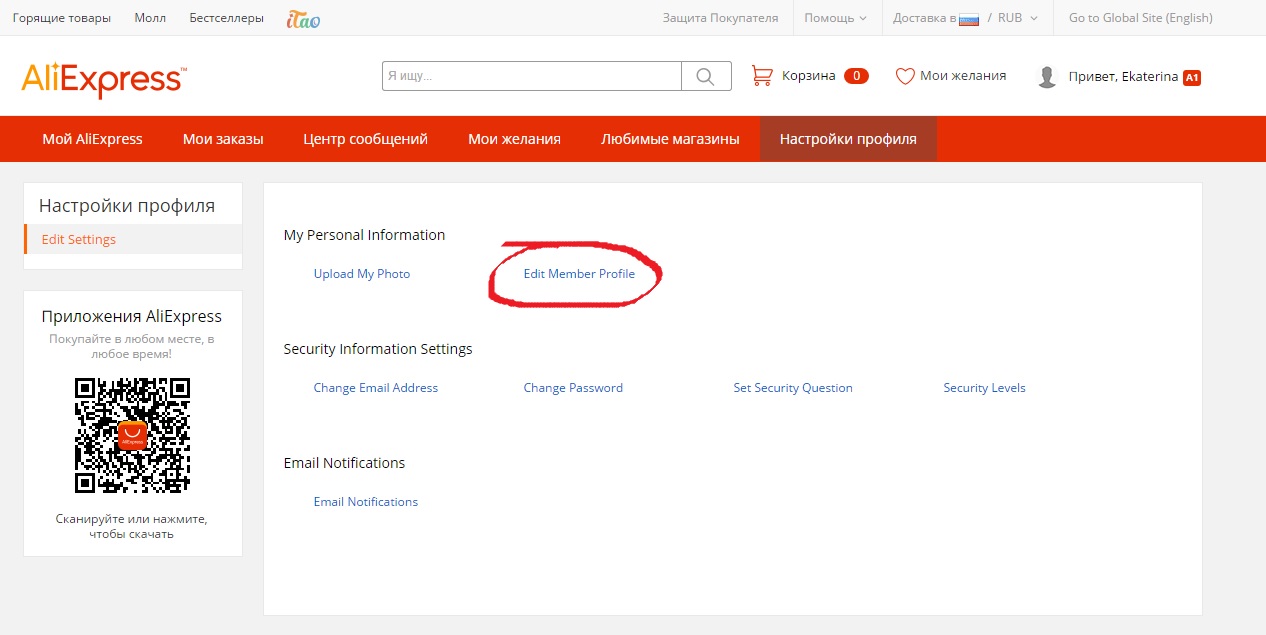
Task: Click the Приложения AliExpress heading
Action: tap(132, 317)
